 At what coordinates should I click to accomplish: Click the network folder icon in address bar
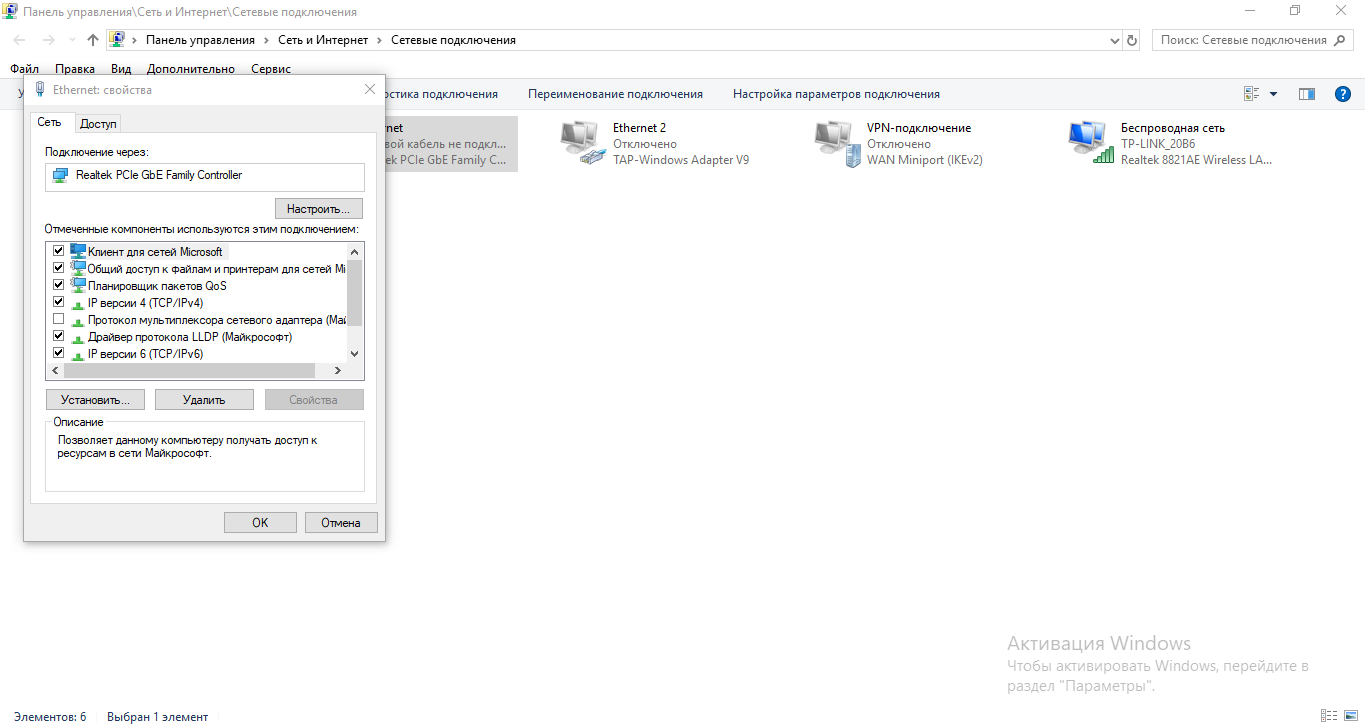click(117, 40)
